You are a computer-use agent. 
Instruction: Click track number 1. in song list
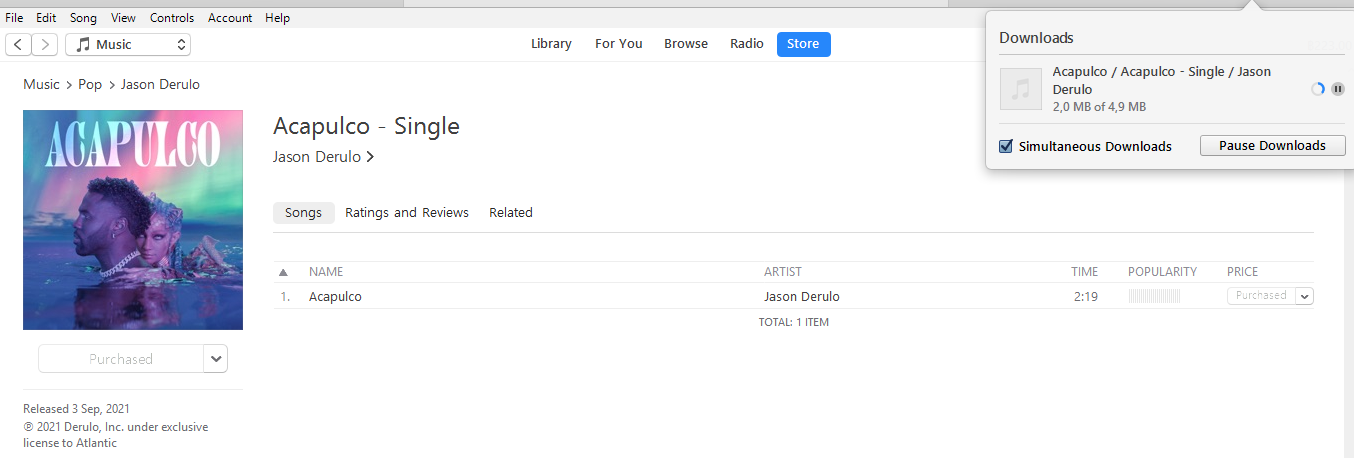(x=285, y=297)
